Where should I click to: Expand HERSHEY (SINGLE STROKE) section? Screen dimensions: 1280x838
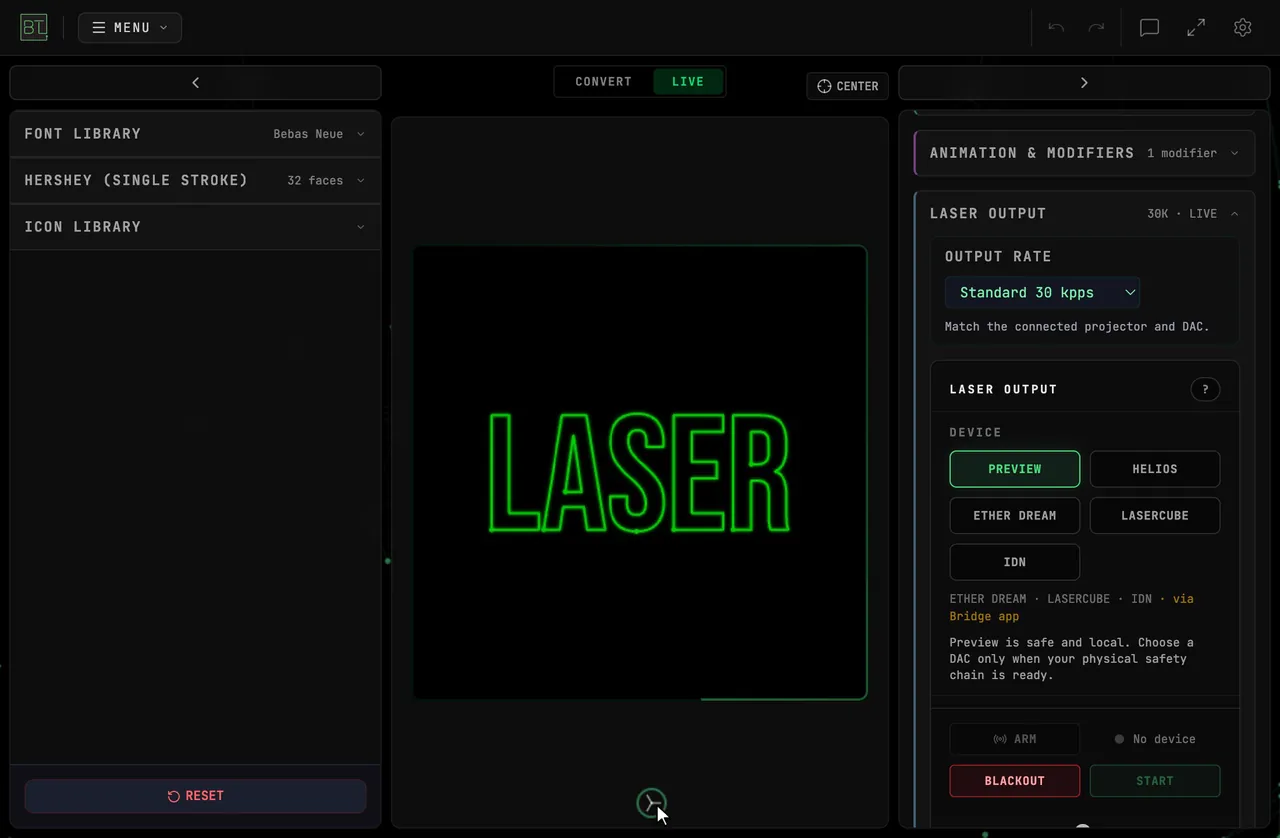click(195, 181)
